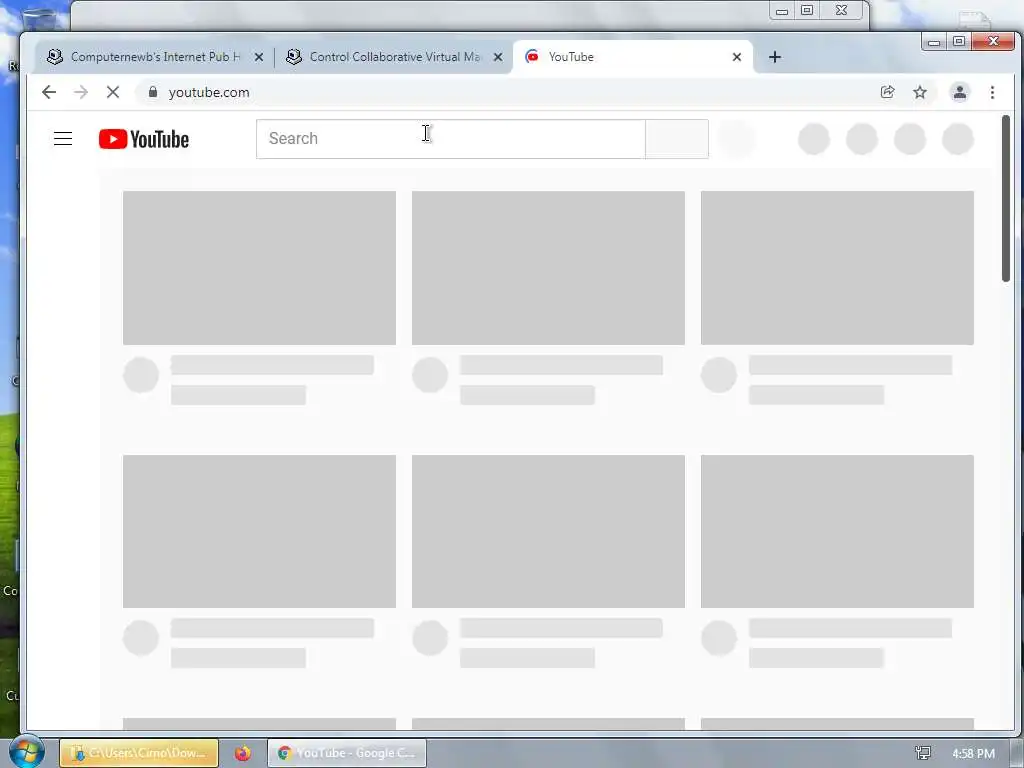The image size is (1024, 768).
Task: Go back using the browser back arrow
Action: tap(49, 92)
